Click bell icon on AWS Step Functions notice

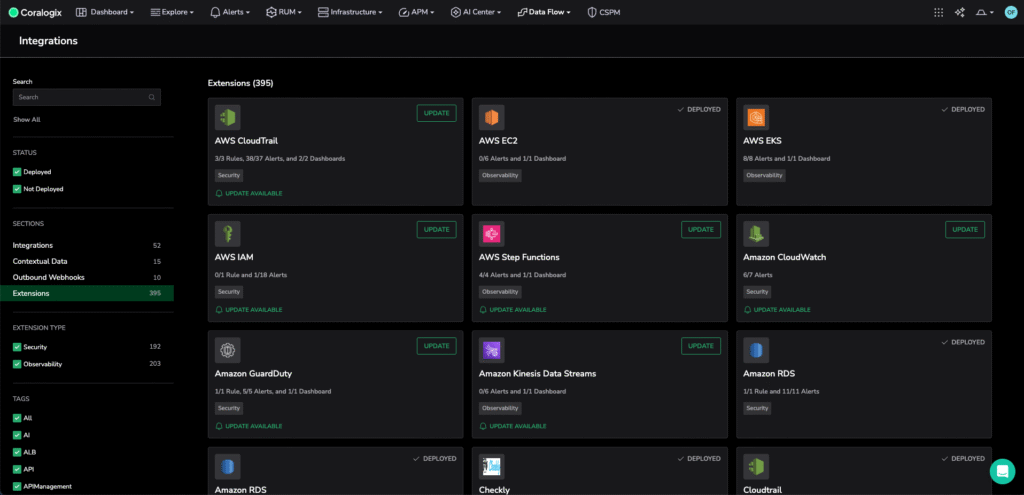coord(483,310)
